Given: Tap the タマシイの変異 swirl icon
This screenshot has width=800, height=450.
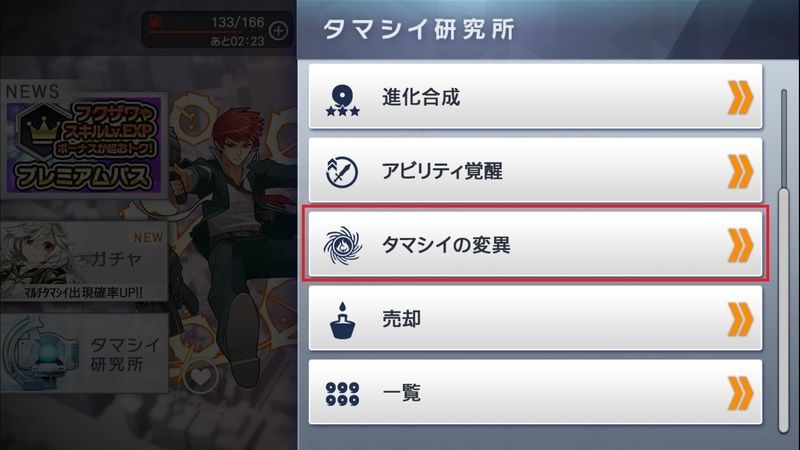Looking at the screenshot, I should (343, 245).
